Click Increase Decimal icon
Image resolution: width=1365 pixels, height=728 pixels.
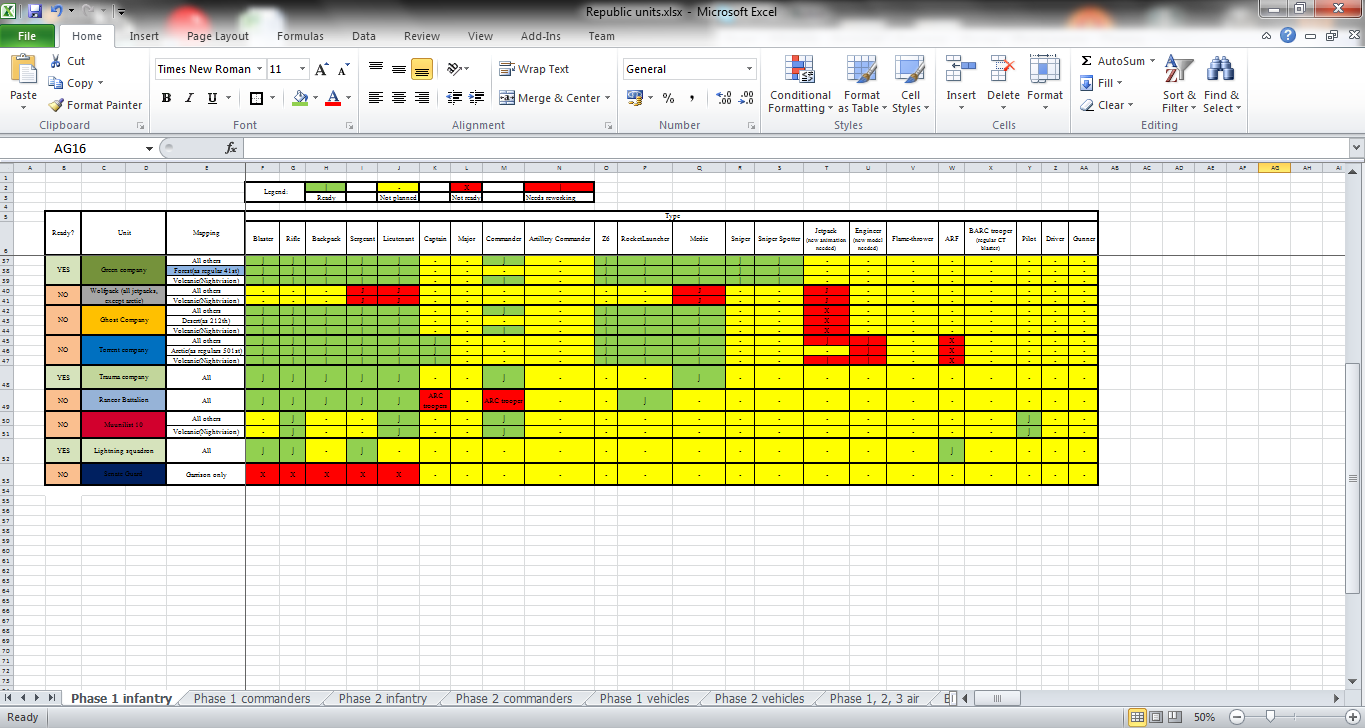click(x=724, y=98)
